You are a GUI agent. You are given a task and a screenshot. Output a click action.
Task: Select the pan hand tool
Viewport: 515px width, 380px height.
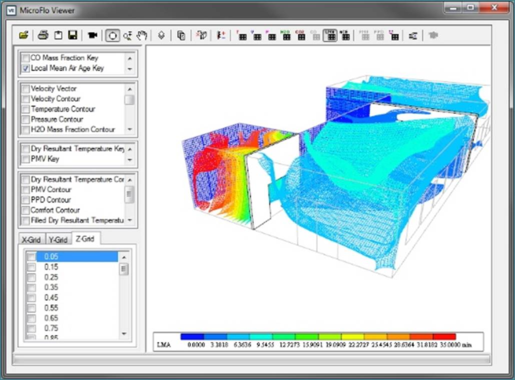[x=142, y=35]
